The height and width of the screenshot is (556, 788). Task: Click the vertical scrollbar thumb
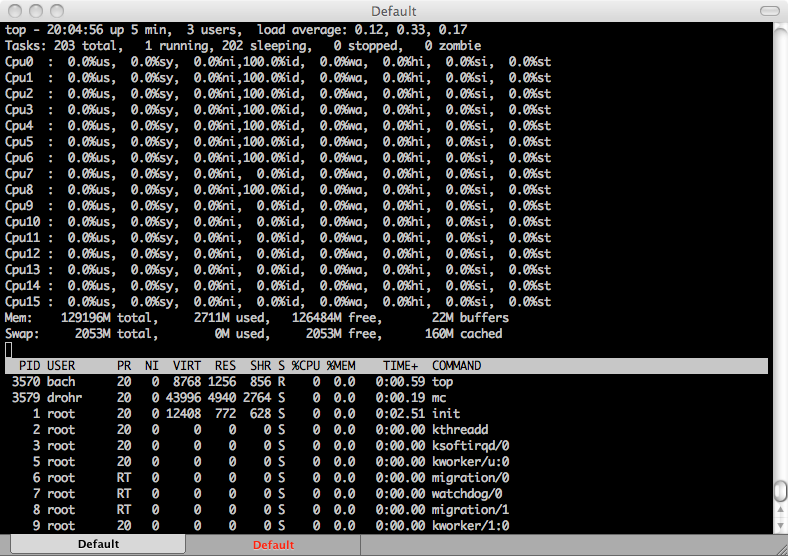point(780,493)
